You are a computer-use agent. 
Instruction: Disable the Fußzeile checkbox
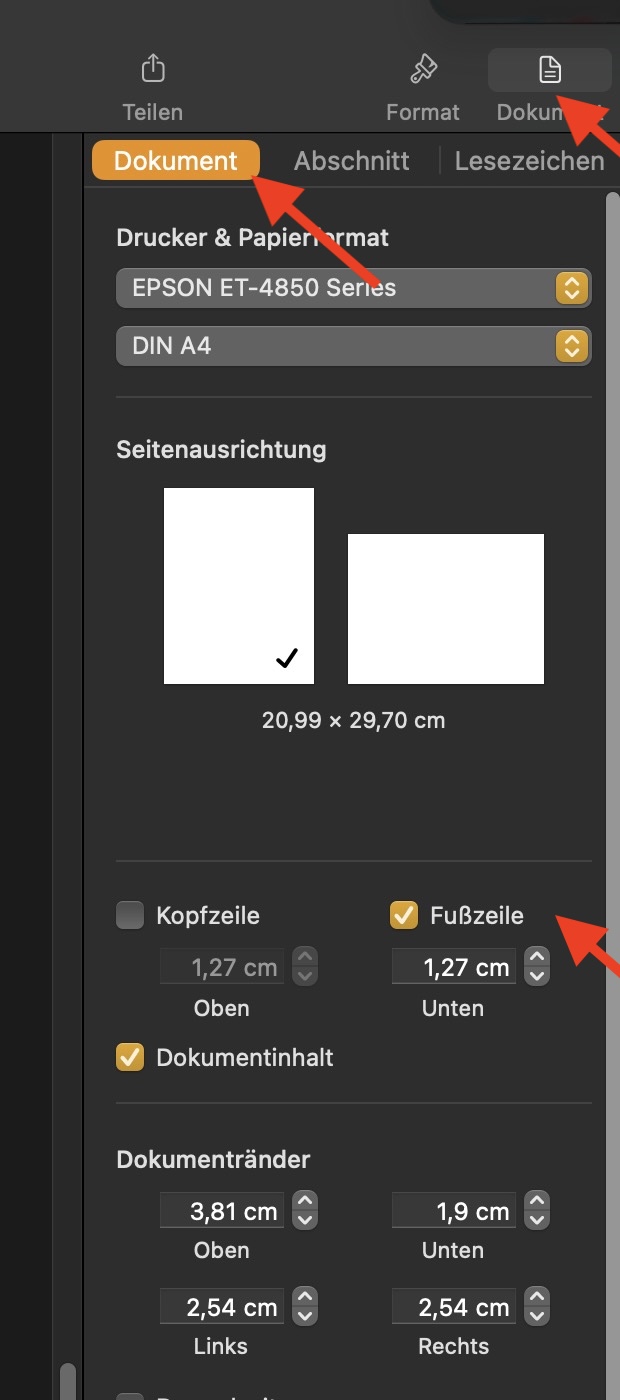click(x=404, y=915)
